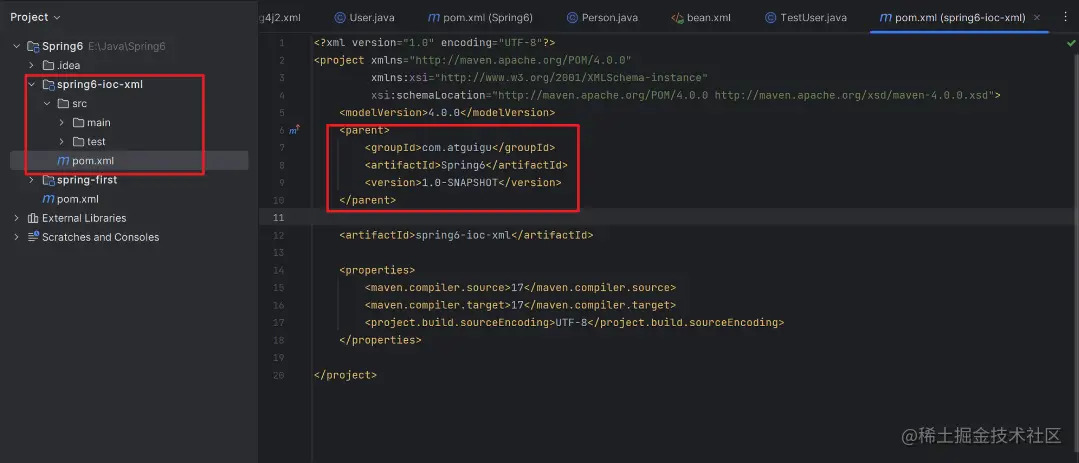The width and height of the screenshot is (1079, 463).
Task: Switch to the TestUser.java tab
Action: [x=805, y=17]
